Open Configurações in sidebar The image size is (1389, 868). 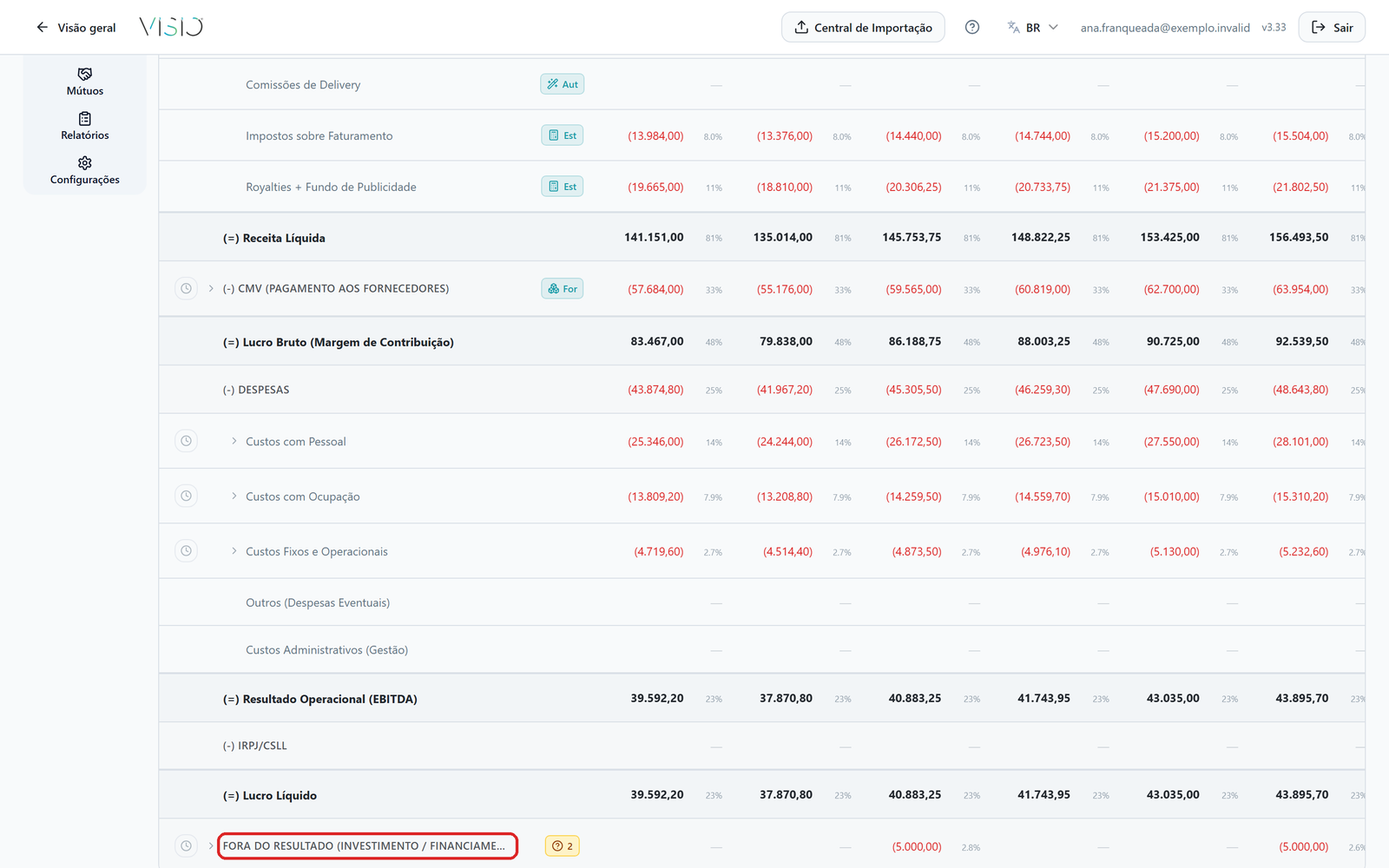point(85,170)
